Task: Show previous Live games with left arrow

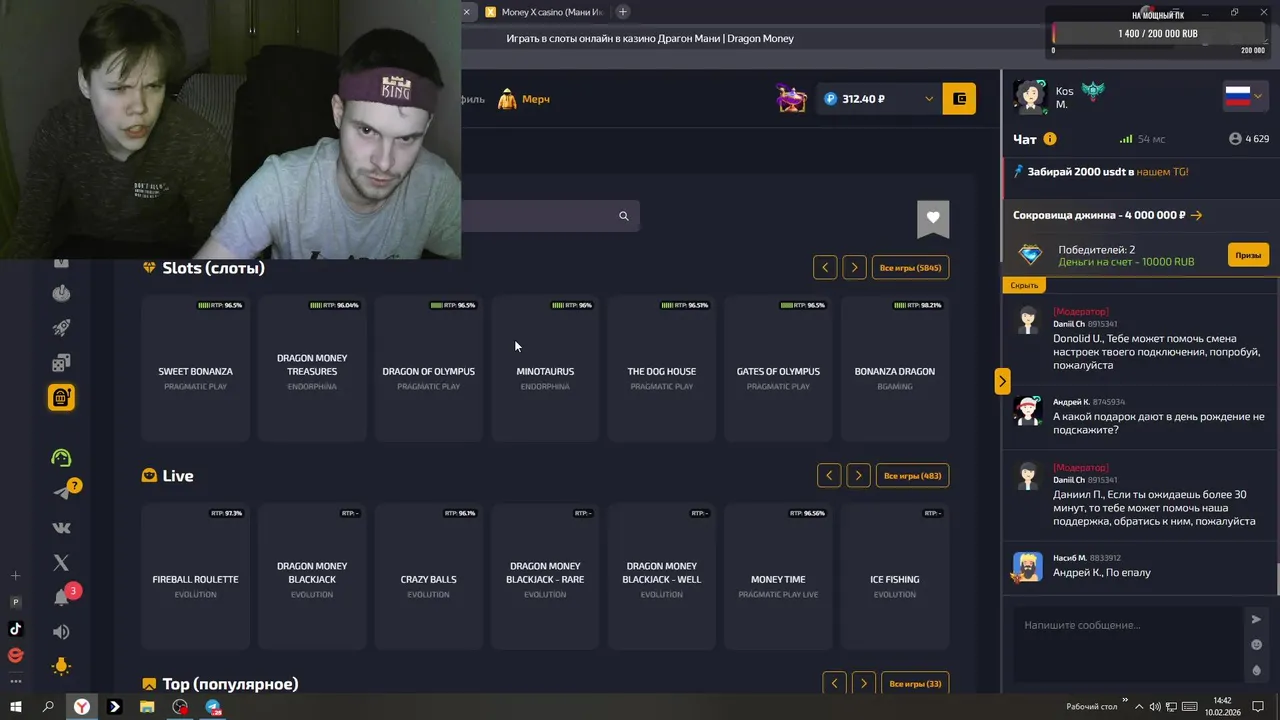Action: [x=829, y=475]
